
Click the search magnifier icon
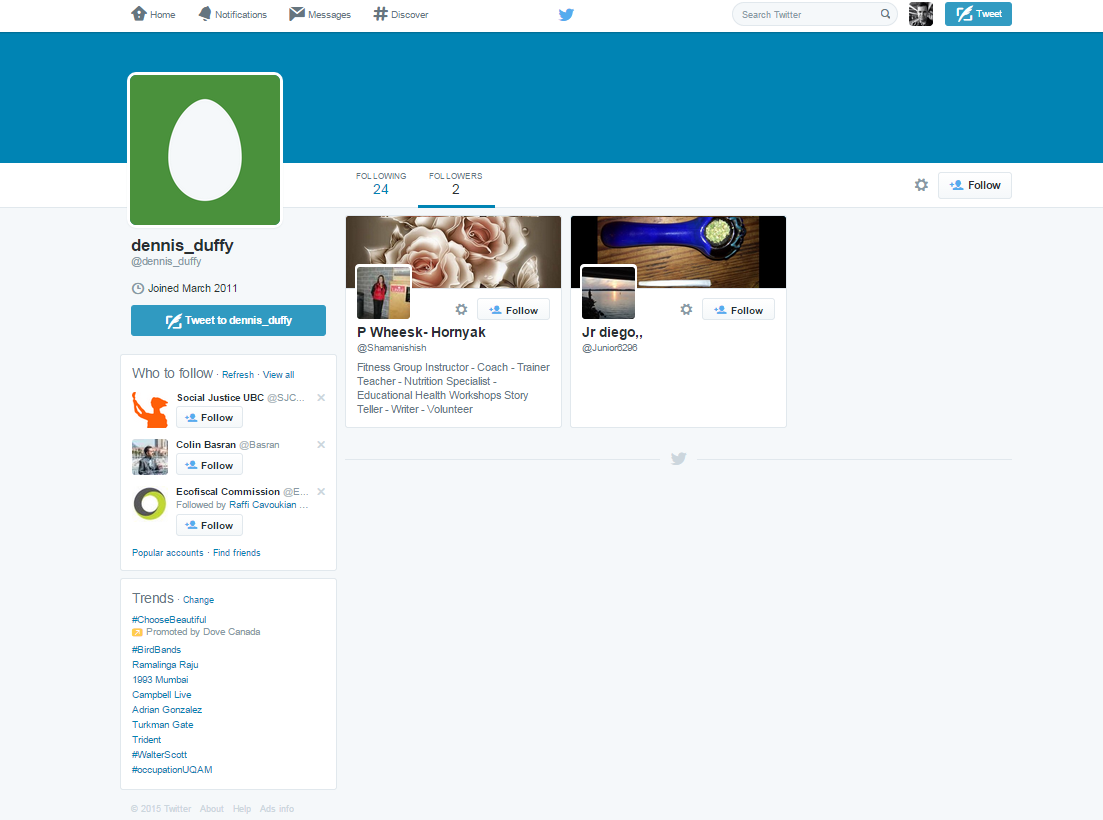coord(885,14)
